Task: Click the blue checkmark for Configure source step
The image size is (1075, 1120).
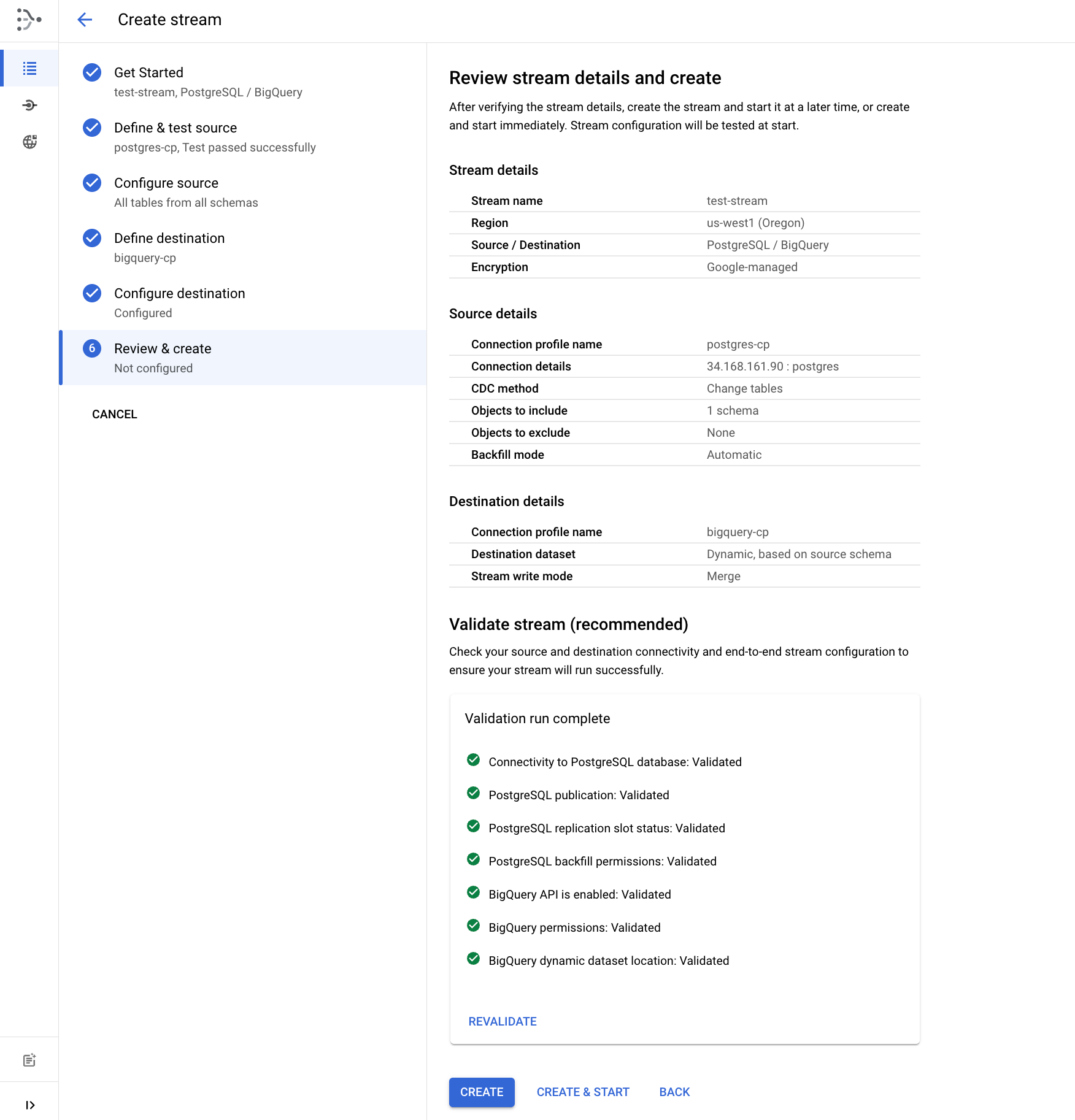Action: coord(91,183)
